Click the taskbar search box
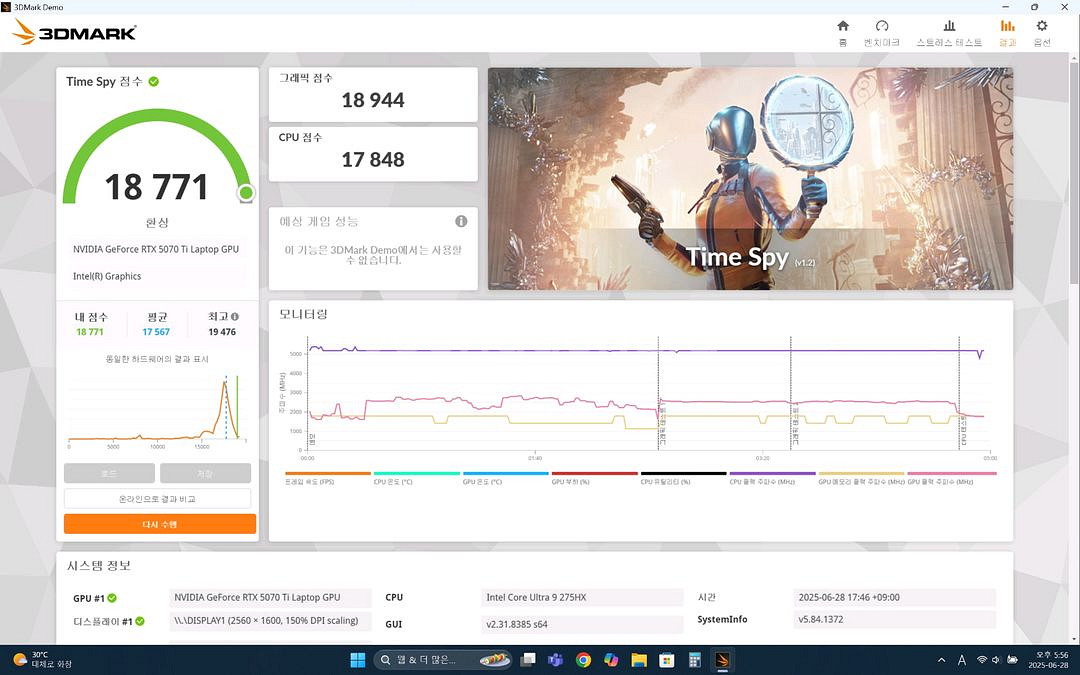 click(444, 660)
